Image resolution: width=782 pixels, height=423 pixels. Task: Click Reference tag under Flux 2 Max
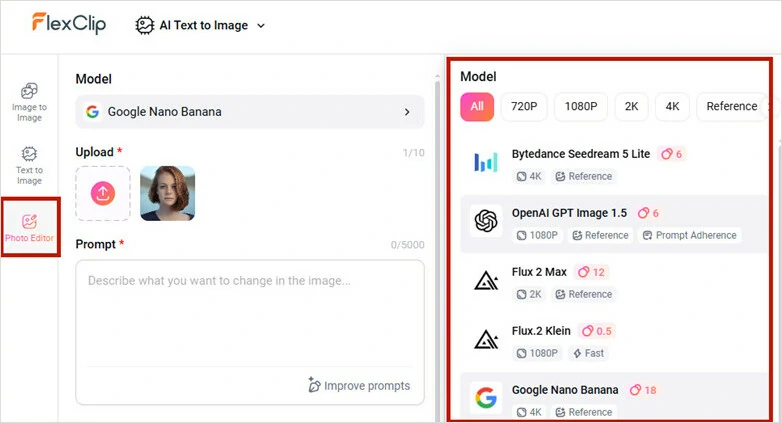(584, 294)
